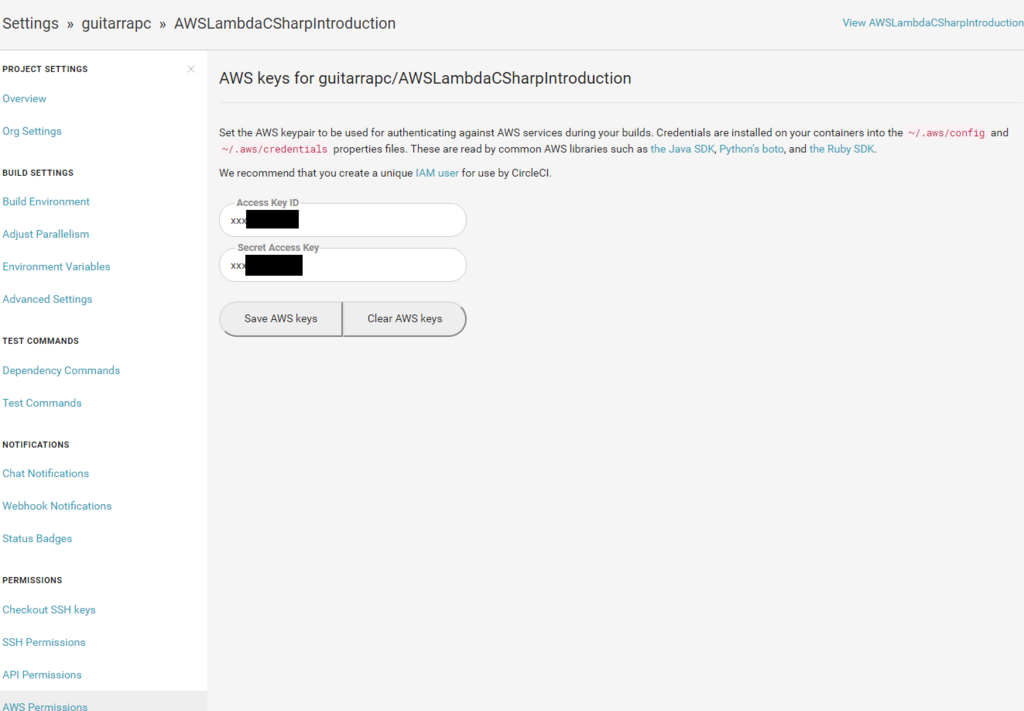The height and width of the screenshot is (711, 1024).
Task: Click the AWS keys page heading
Action: pyautogui.click(x=425, y=78)
